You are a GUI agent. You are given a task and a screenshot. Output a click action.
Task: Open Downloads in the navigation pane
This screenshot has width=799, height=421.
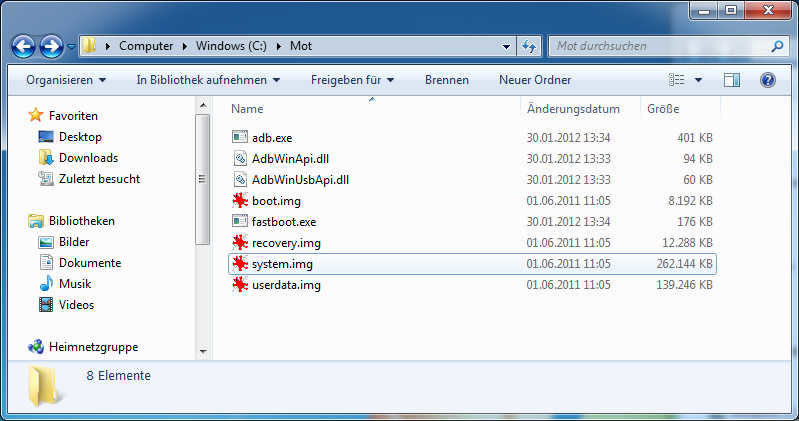[x=88, y=157]
